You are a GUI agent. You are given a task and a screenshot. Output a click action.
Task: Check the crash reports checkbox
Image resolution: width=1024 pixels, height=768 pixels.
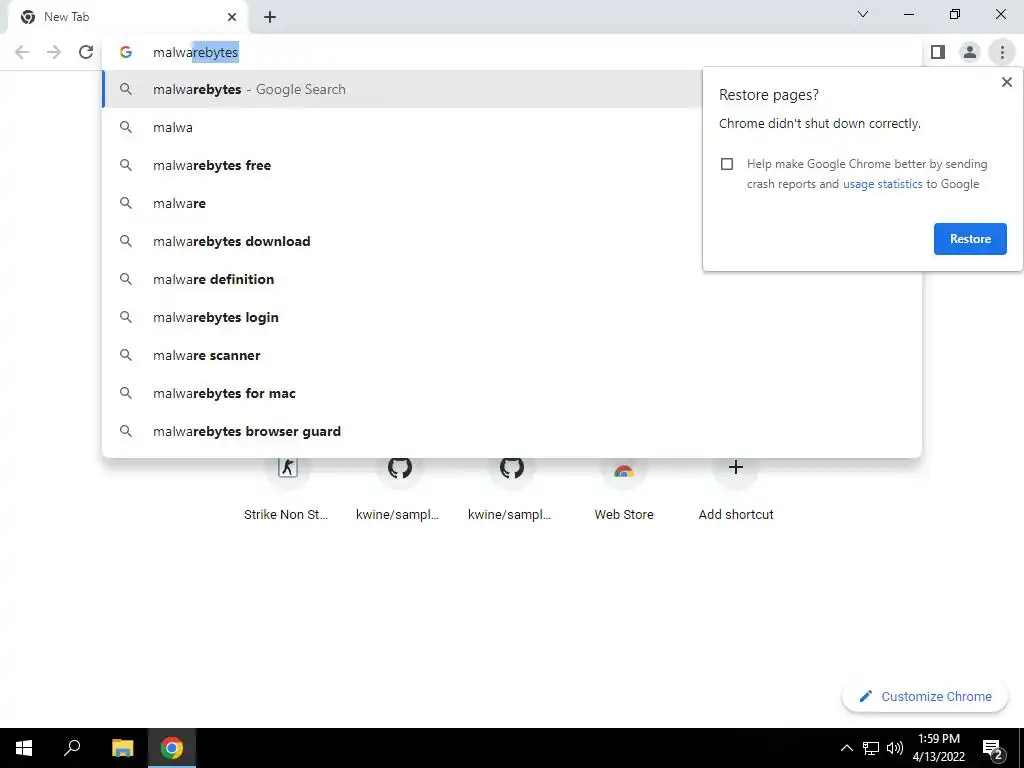coord(727,164)
